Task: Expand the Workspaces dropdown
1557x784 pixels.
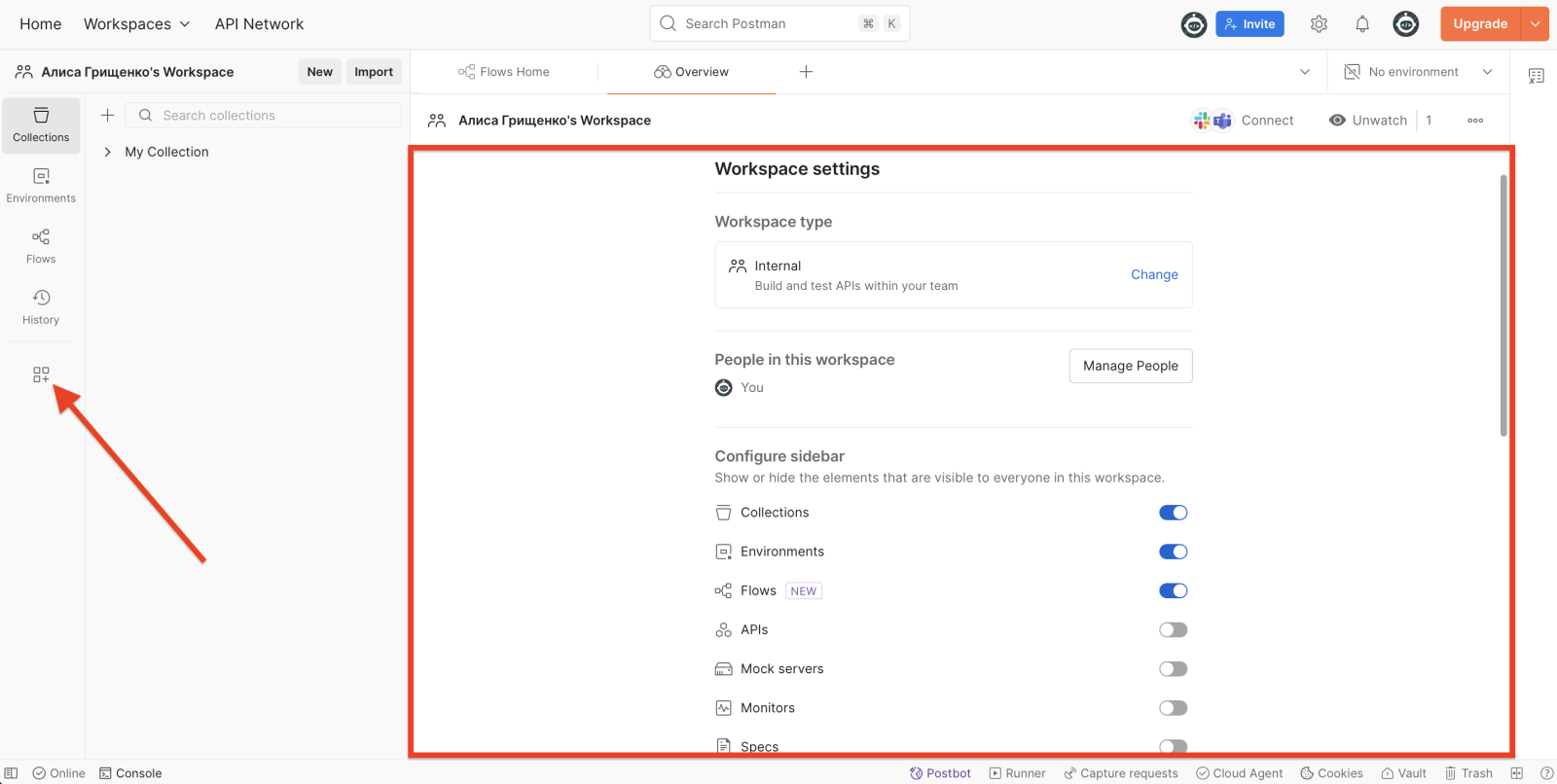Action: [x=136, y=24]
